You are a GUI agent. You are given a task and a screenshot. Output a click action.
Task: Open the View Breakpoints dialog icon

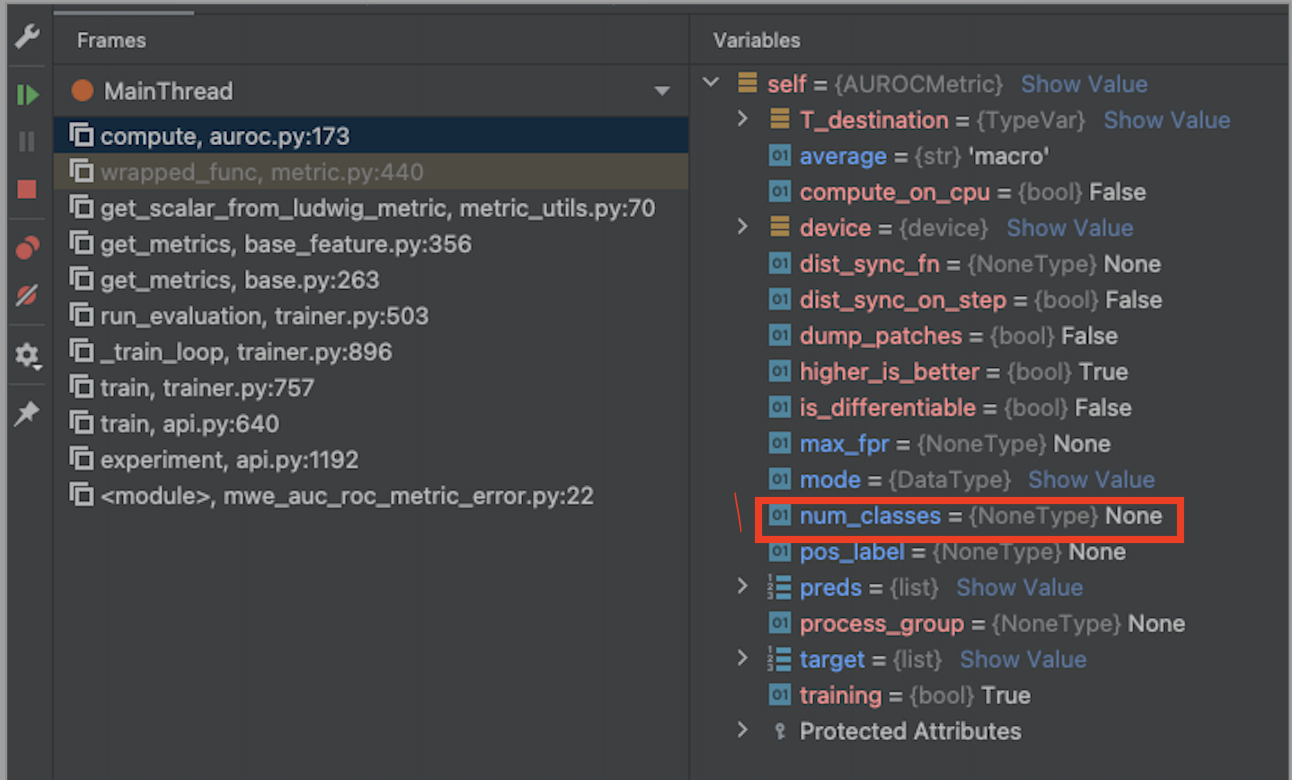pyautogui.click(x=26, y=248)
